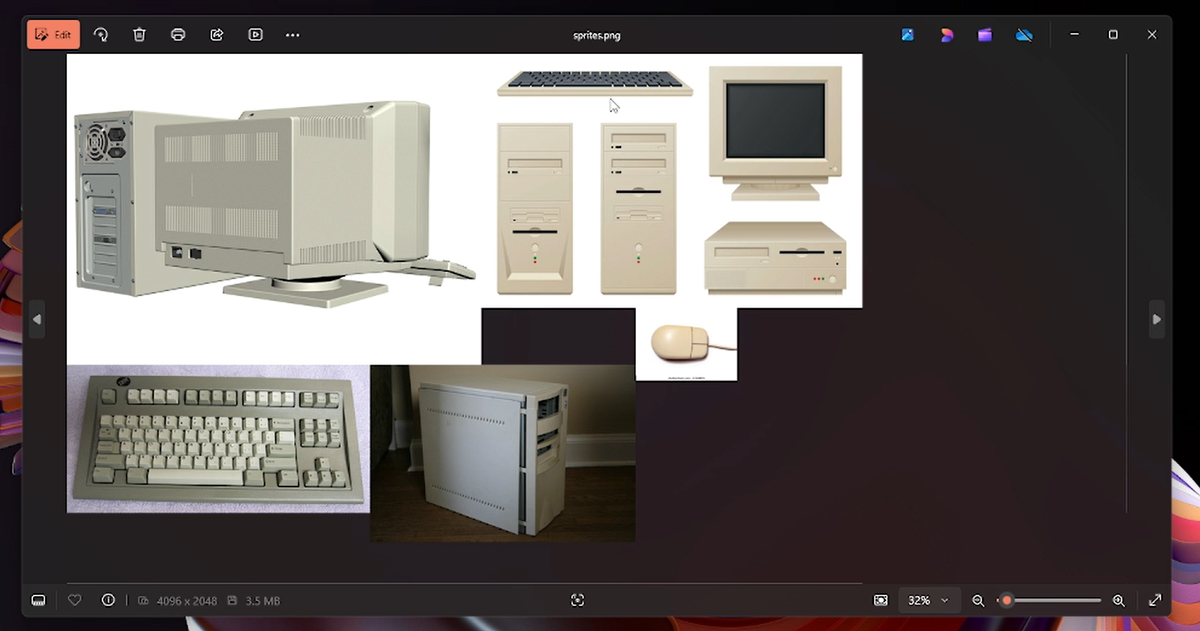Viewport: 1200px width, 631px height.
Task: Zoom out on the image
Action: (979, 600)
